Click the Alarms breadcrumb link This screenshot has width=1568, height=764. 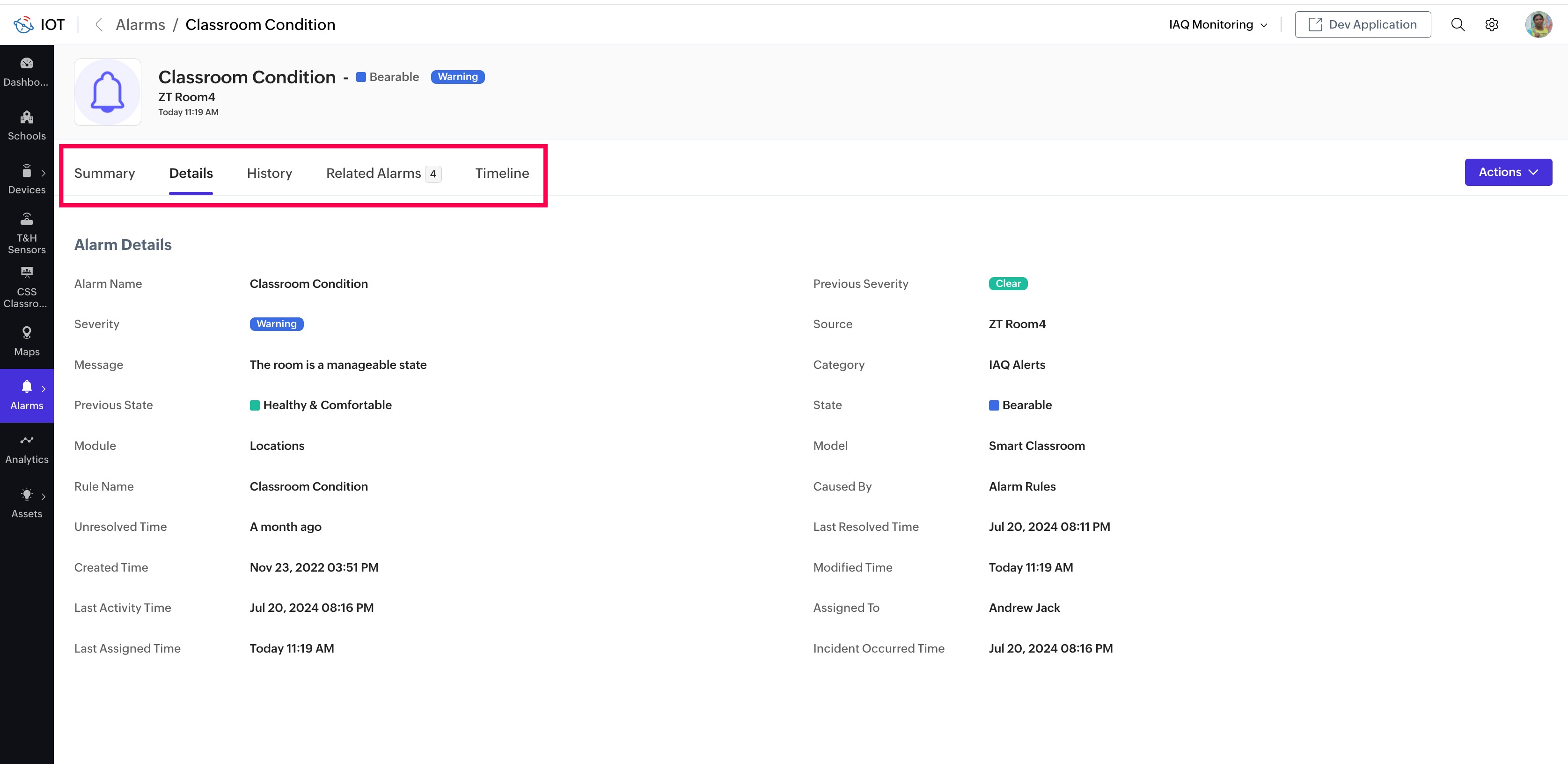[140, 24]
